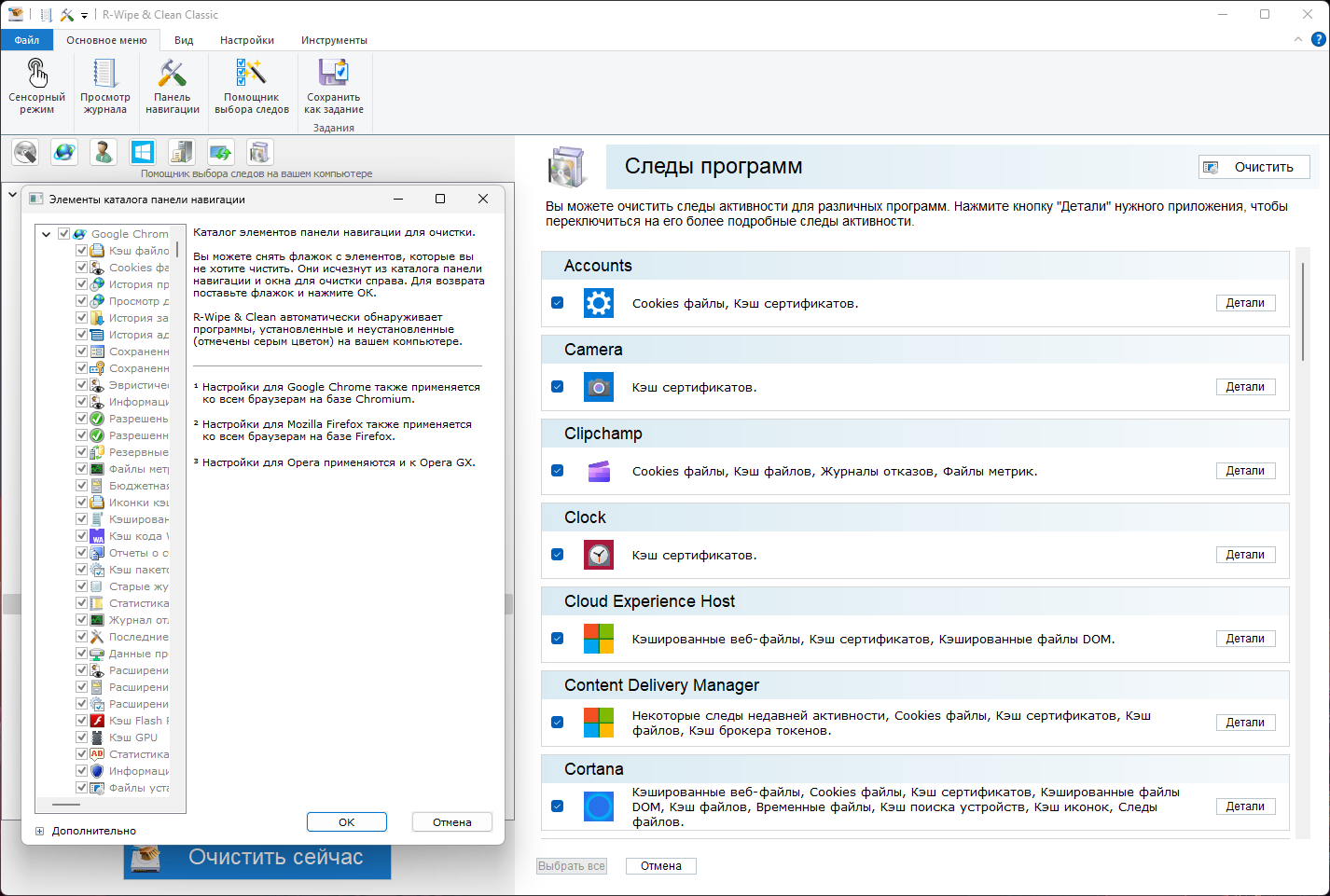Click the Clipchamp app icon
The height and width of the screenshot is (896, 1330).
(x=599, y=471)
